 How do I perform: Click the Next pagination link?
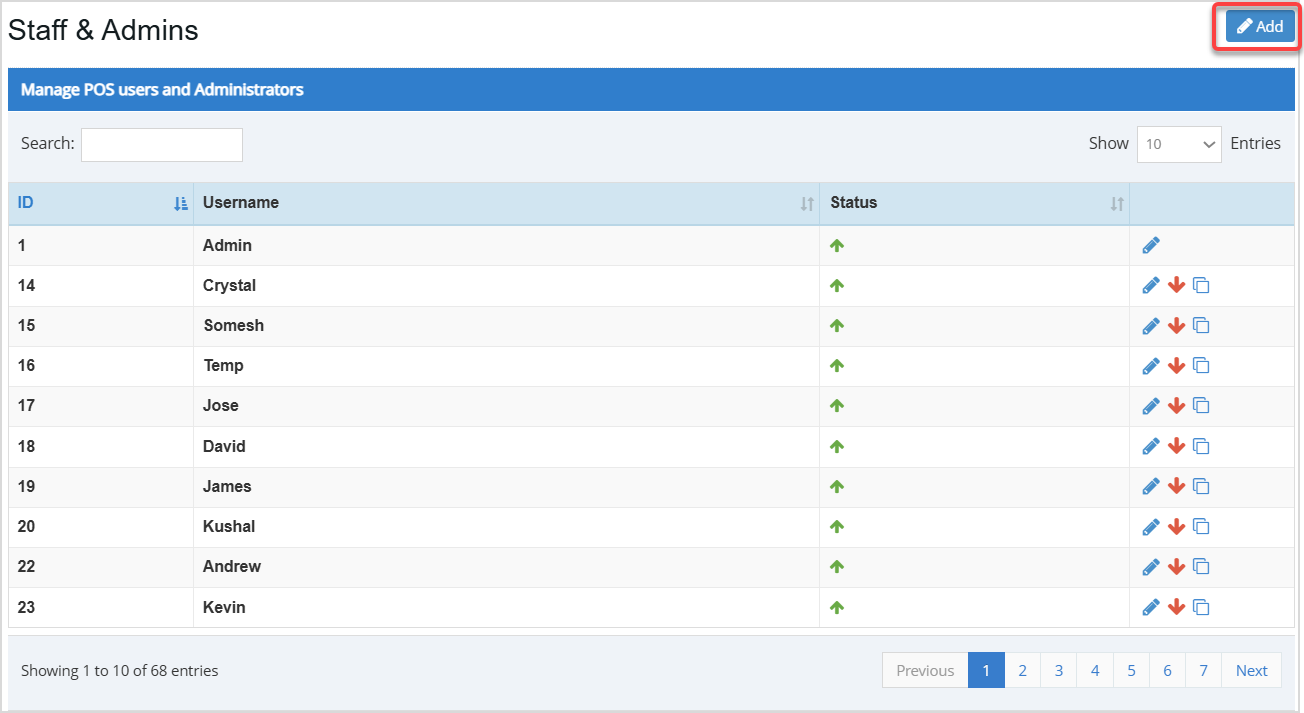click(1251, 670)
